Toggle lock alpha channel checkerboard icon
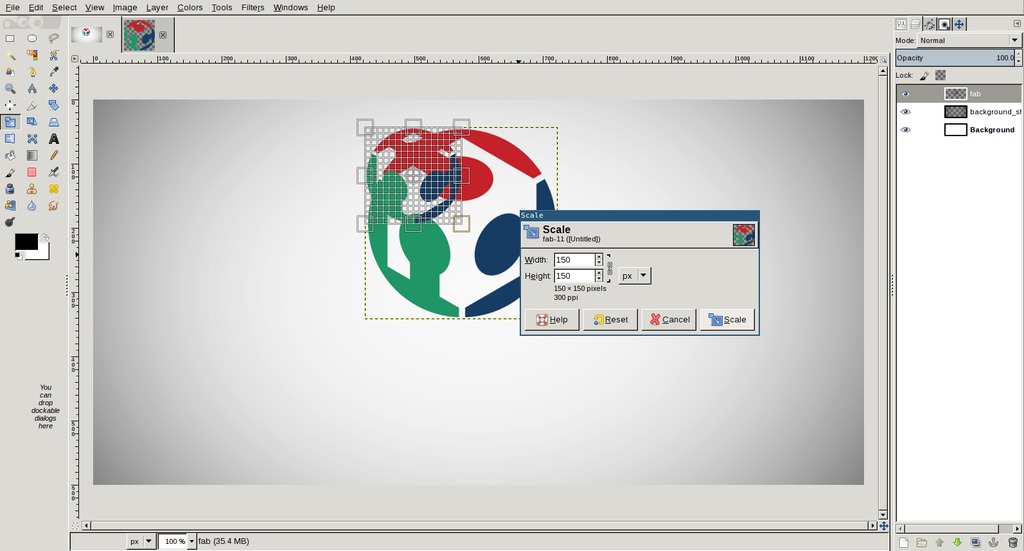Viewport: 1024px width, 551px height. coord(940,76)
